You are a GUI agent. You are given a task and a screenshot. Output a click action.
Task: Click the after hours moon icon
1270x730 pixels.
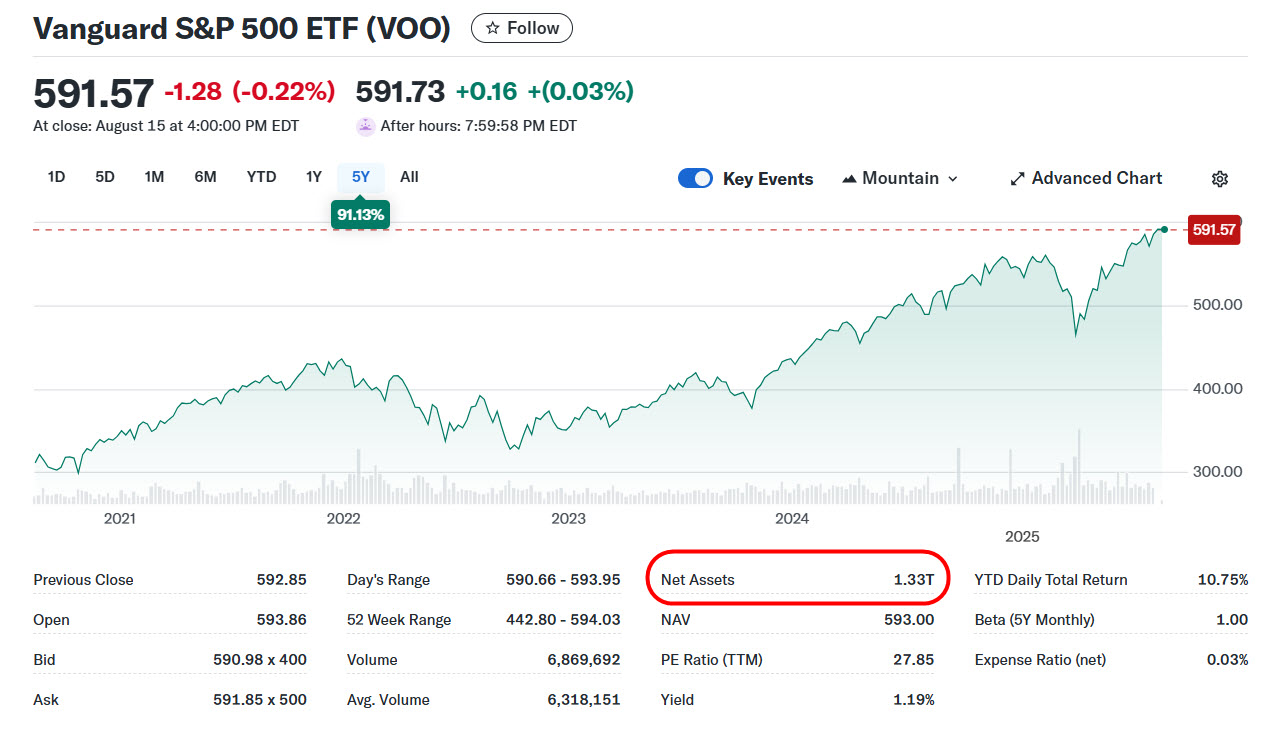(365, 126)
